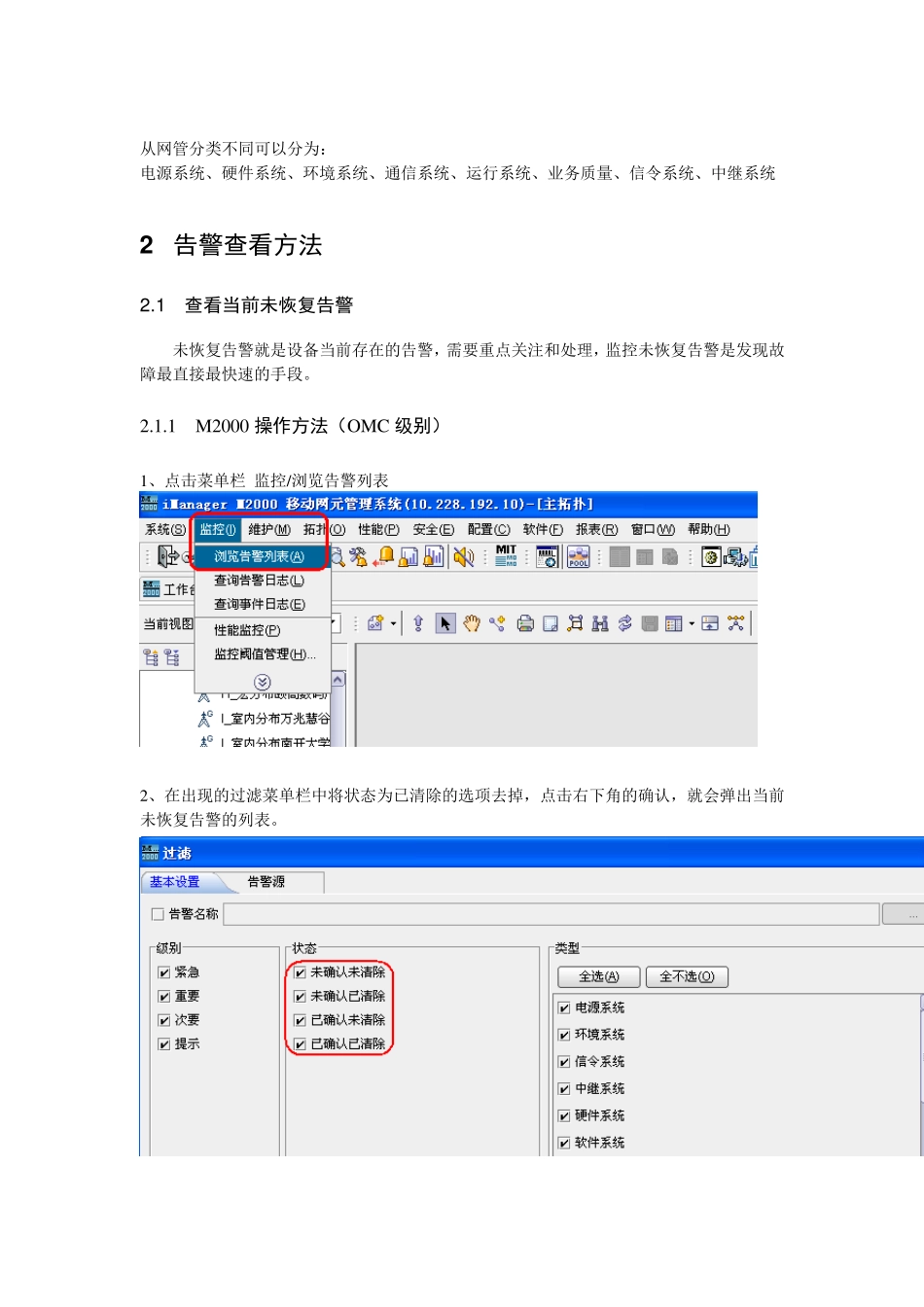Toggle the 未确认未清除 status checkbox
The width and height of the screenshot is (924, 1307).
pos(301,972)
